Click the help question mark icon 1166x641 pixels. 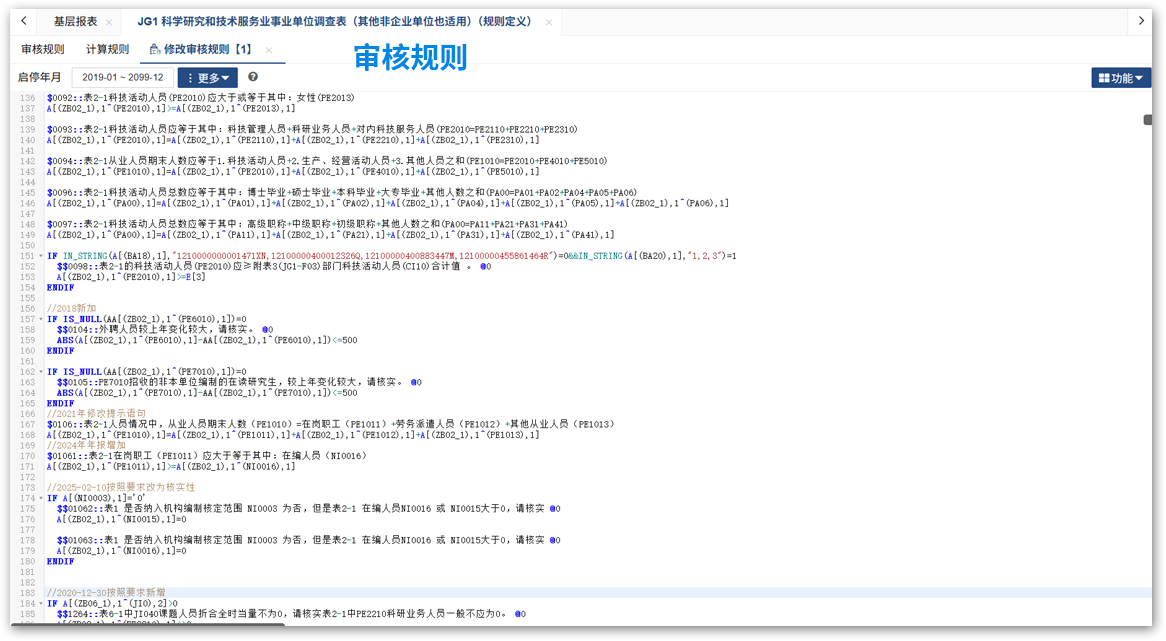pyautogui.click(x=253, y=77)
